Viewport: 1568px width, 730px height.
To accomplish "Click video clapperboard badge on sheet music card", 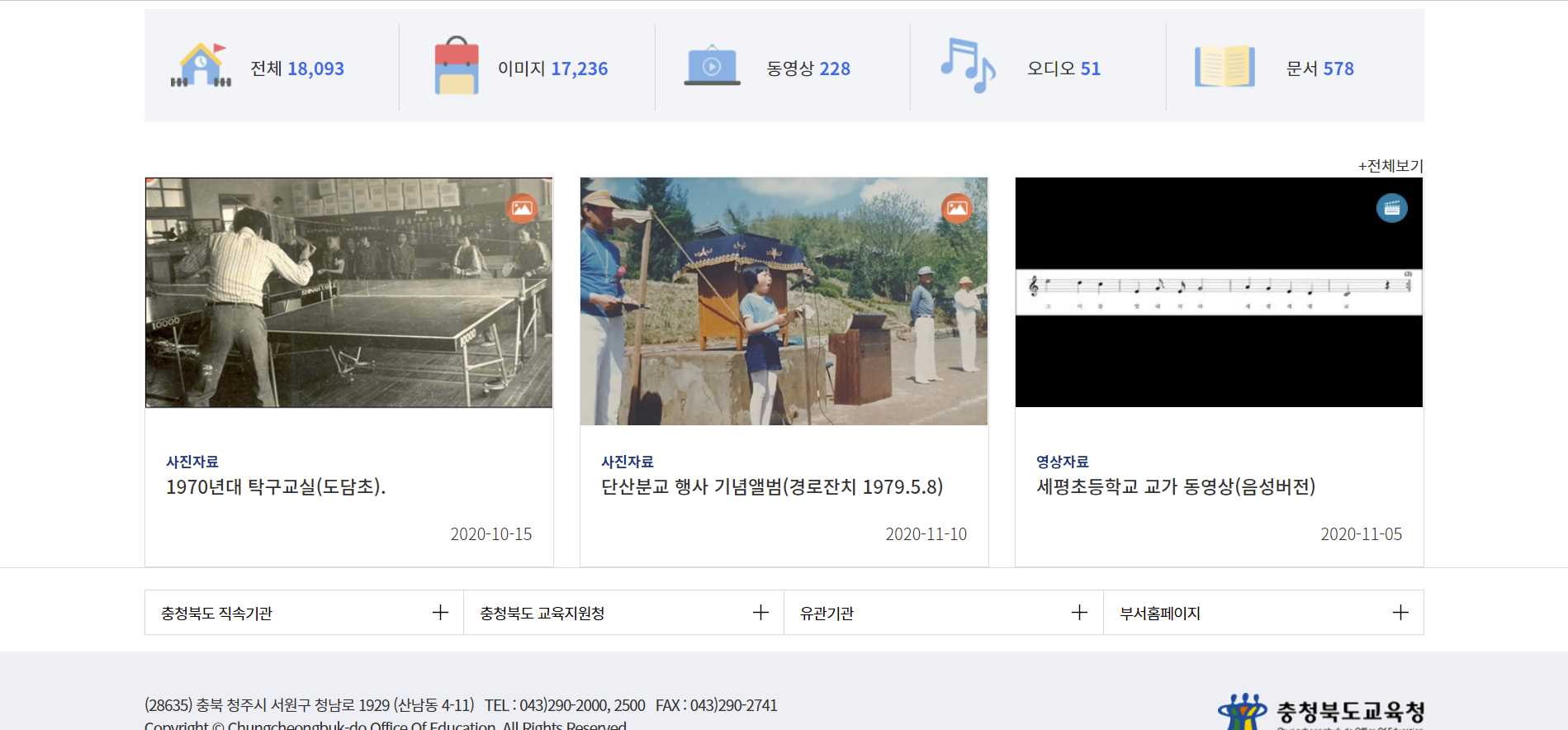I will pos(1391,208).
